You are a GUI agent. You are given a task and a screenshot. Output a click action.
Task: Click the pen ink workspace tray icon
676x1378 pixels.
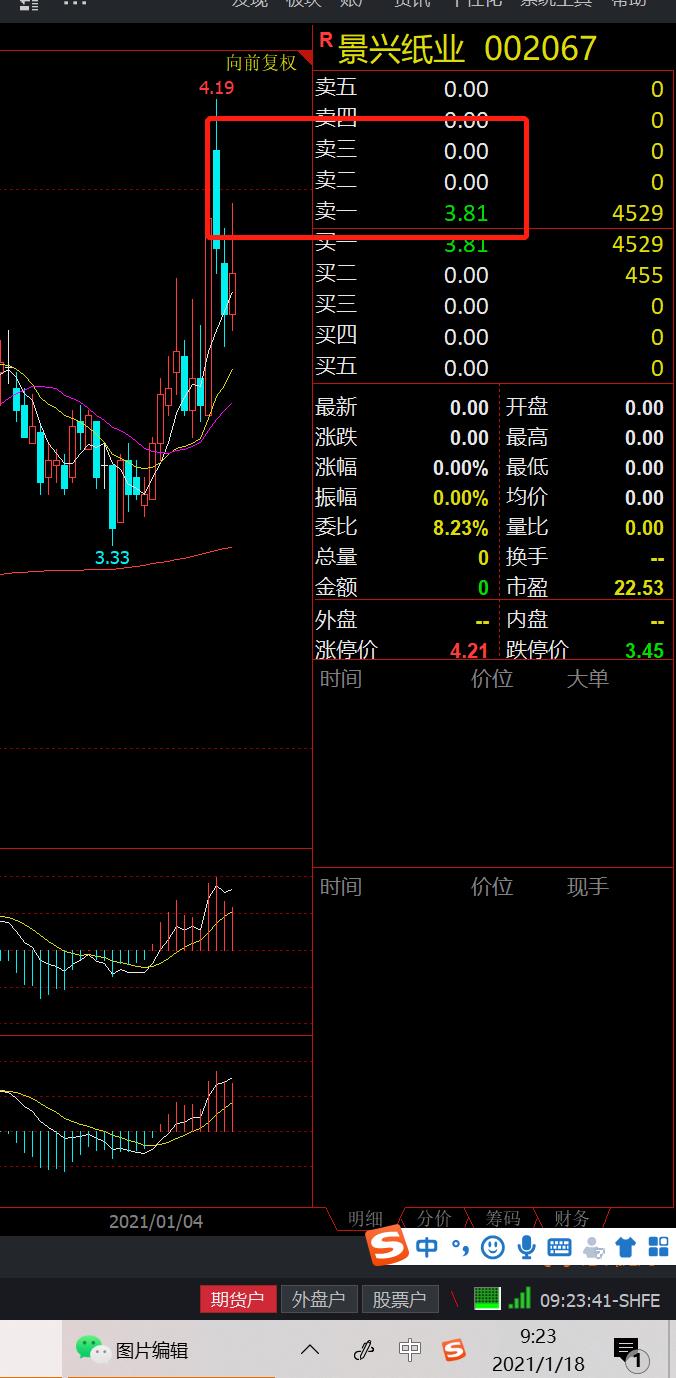pyautogui.click(x=363, y=1350)
